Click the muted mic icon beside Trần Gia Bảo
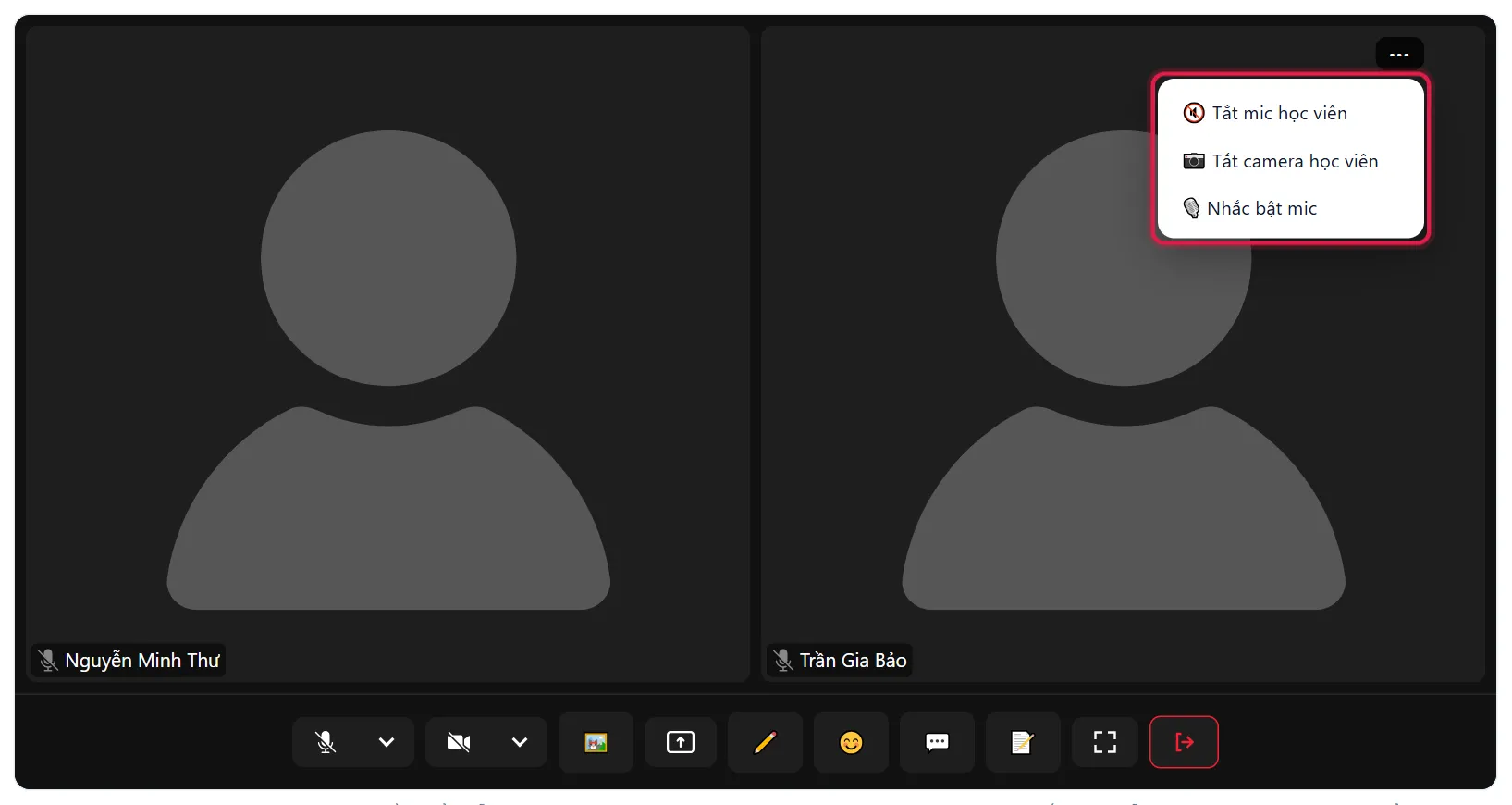 [x=783, y=661]
